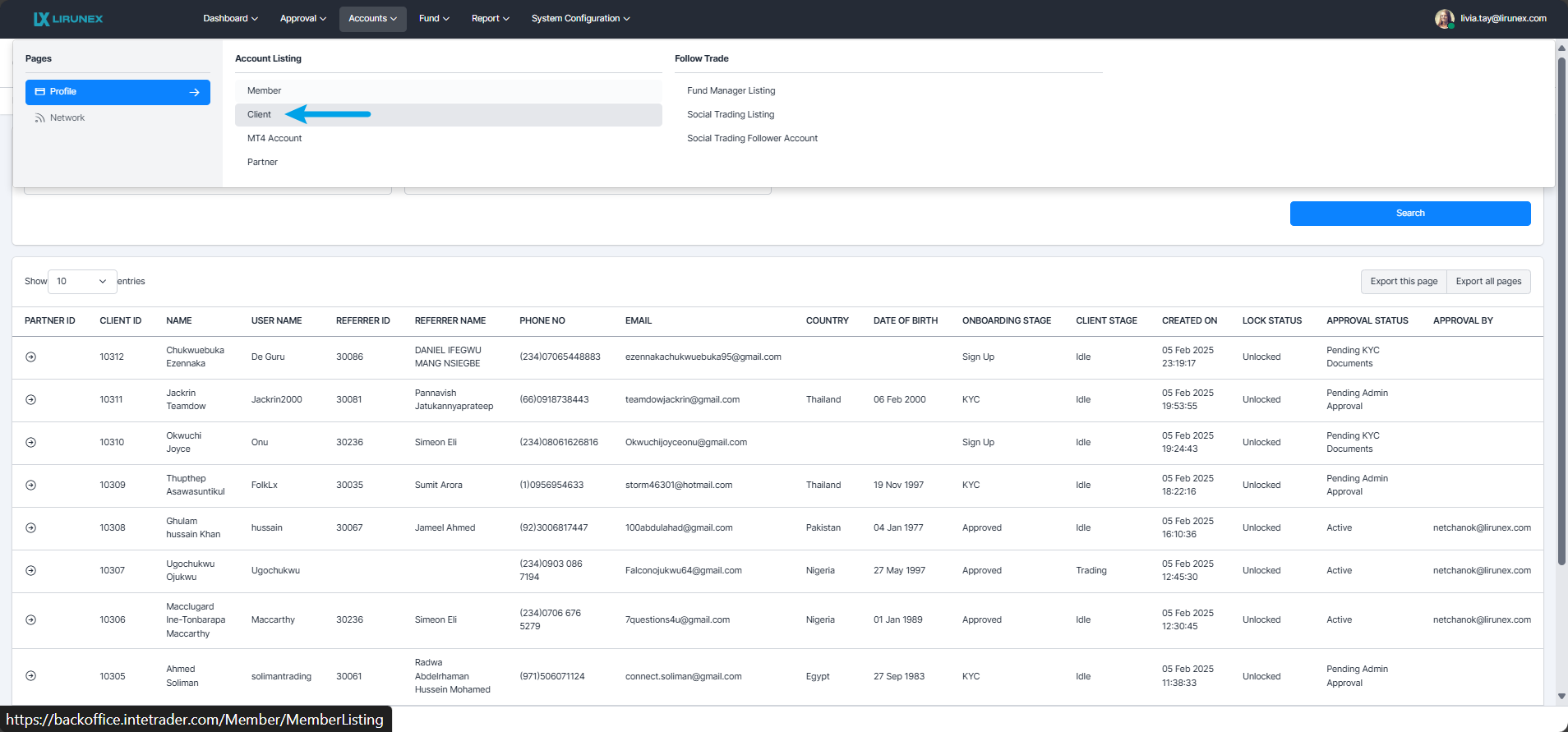
Task: Select the Profile page item
Action: [118, 92]
